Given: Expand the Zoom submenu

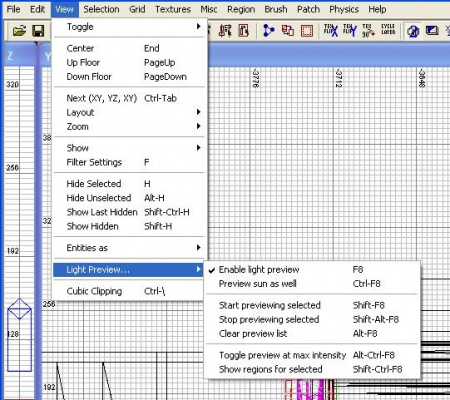Looking at the screenshot, I should 129,127.
